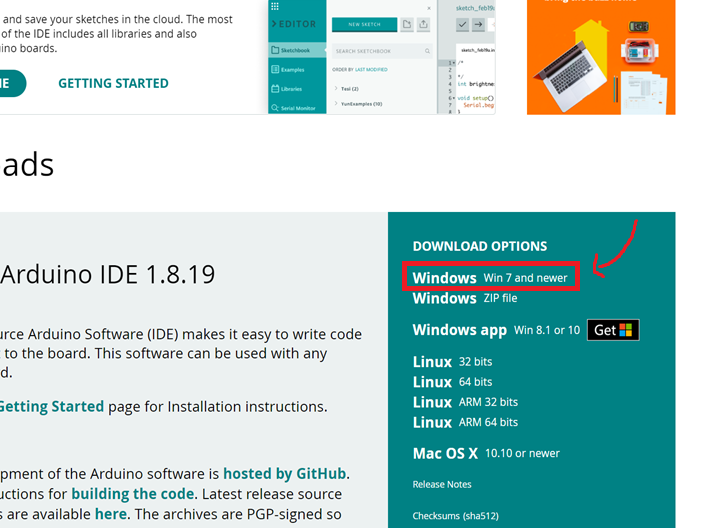Image resolution: width=718 pixels, height=528 pixels.
Task: Click the 'here' archives link
Action: pos(110,514)
